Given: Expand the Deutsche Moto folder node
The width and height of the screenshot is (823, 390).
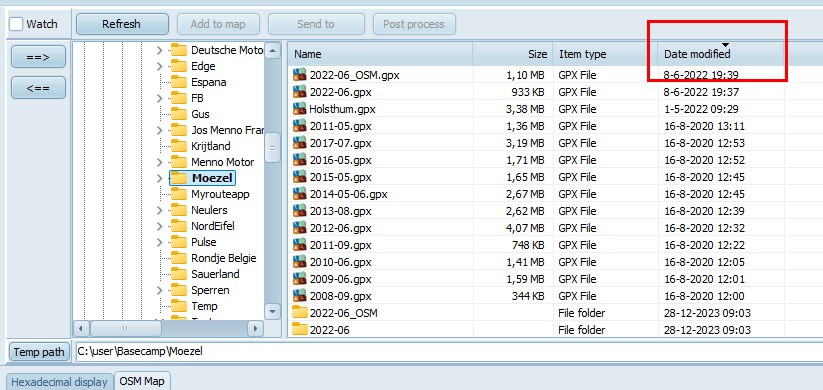Looking at the screenshot, I should tap(160, 50).
